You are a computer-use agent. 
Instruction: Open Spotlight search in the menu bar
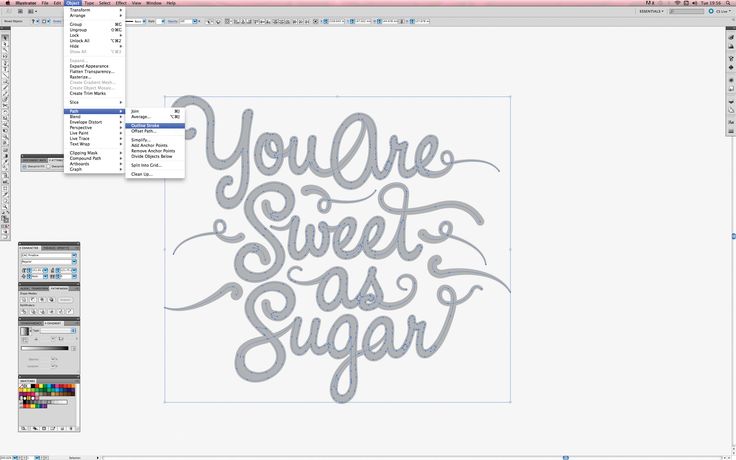[x=728, y=3]
